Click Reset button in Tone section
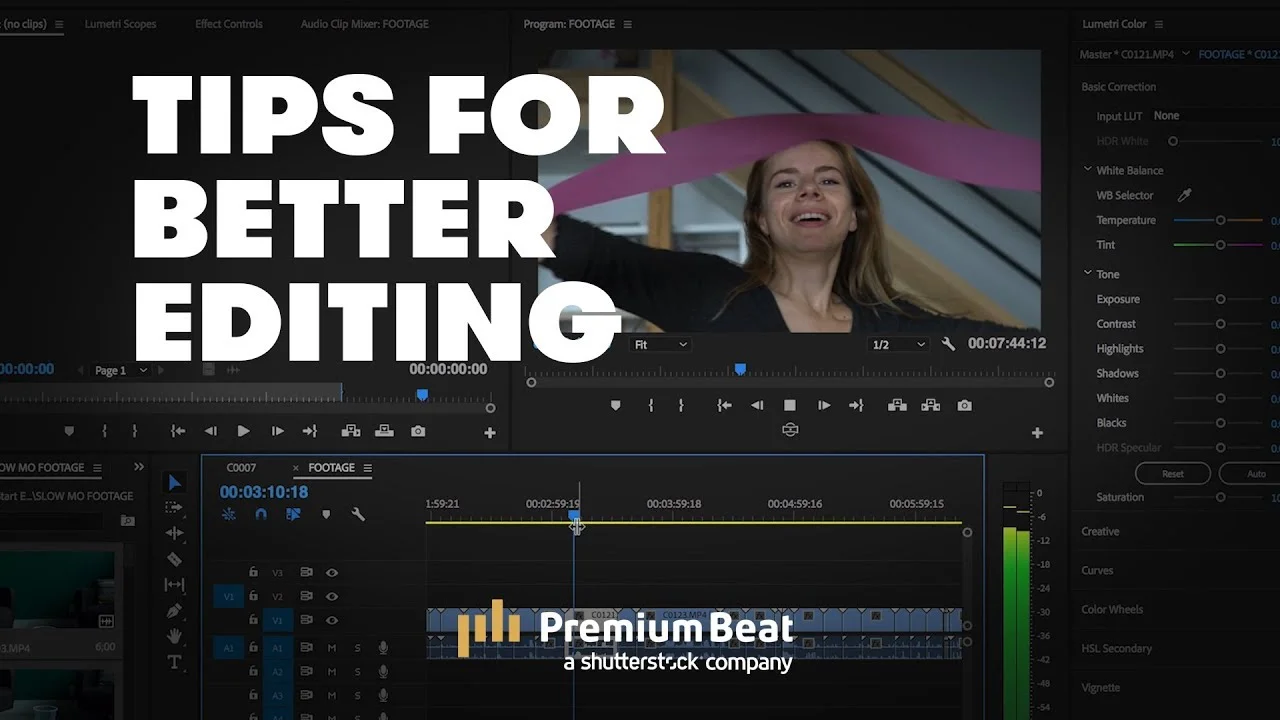 1173,474
